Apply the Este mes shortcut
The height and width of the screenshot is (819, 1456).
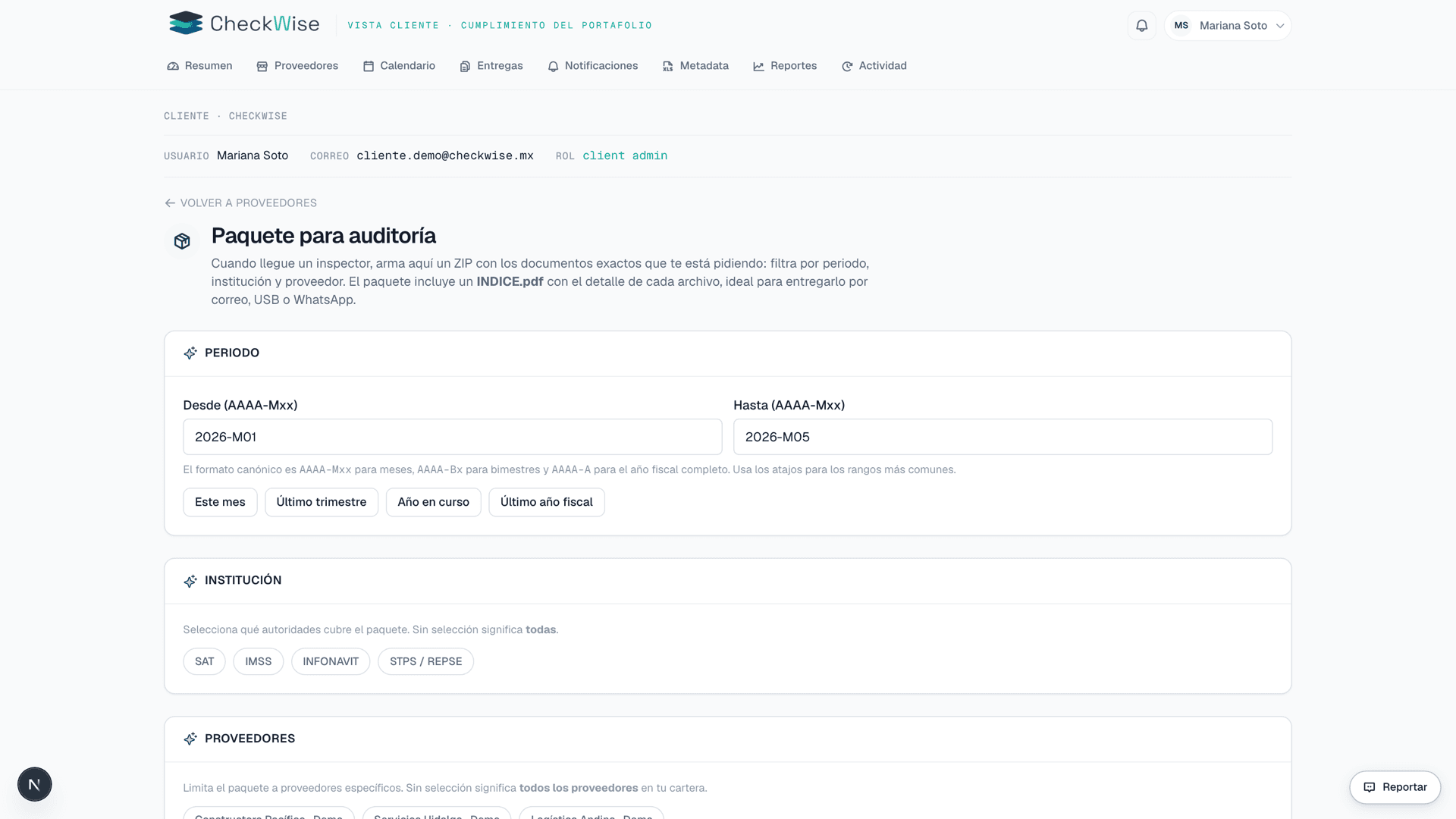tap(220, 502)
